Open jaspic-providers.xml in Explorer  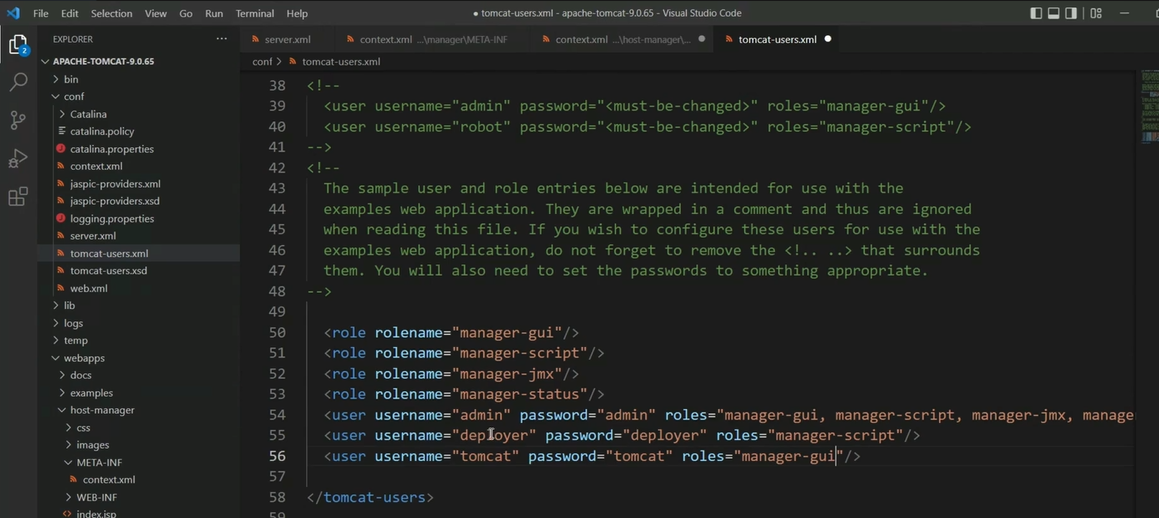[x=115, y=183]
